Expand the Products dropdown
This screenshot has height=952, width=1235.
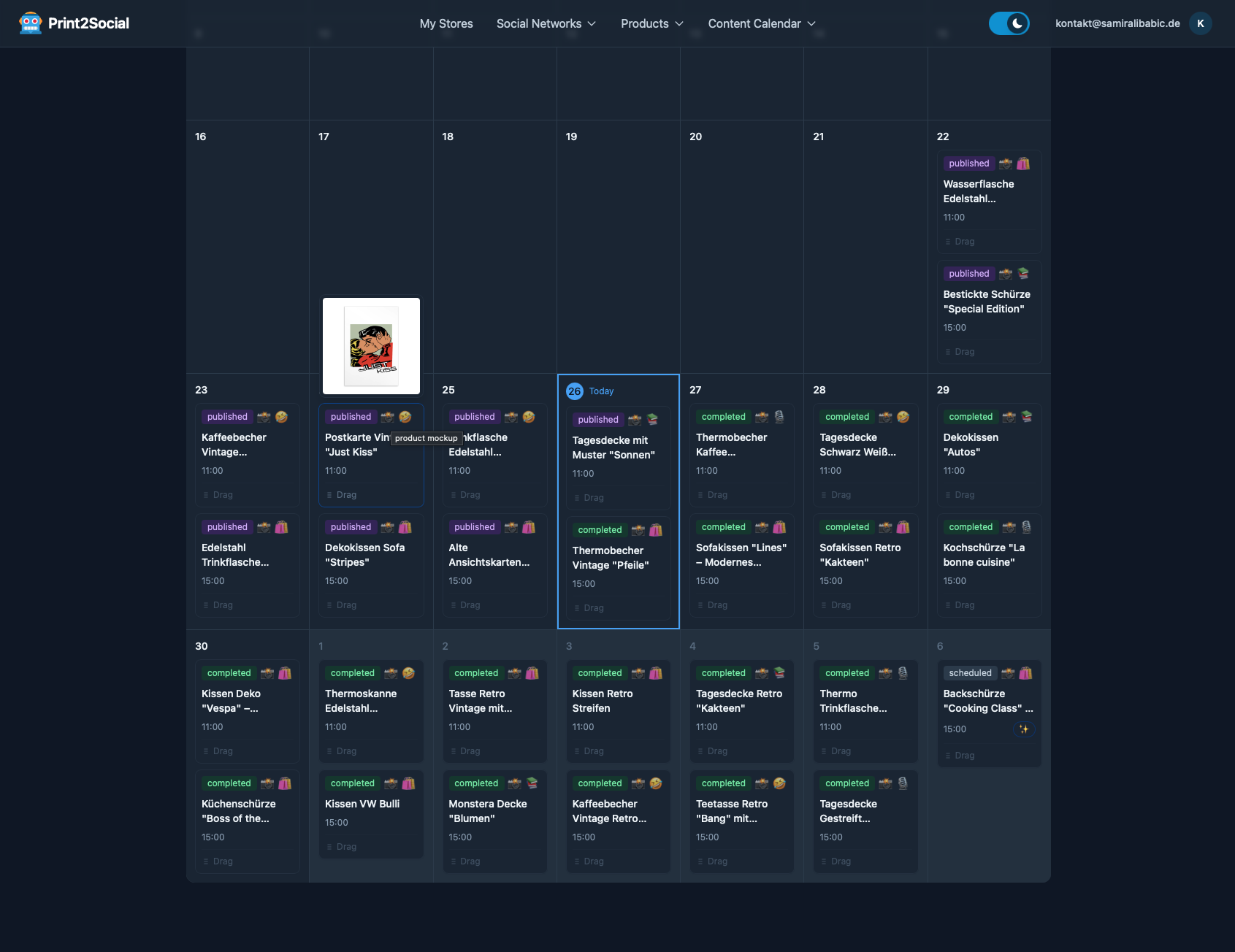[651, 23]
